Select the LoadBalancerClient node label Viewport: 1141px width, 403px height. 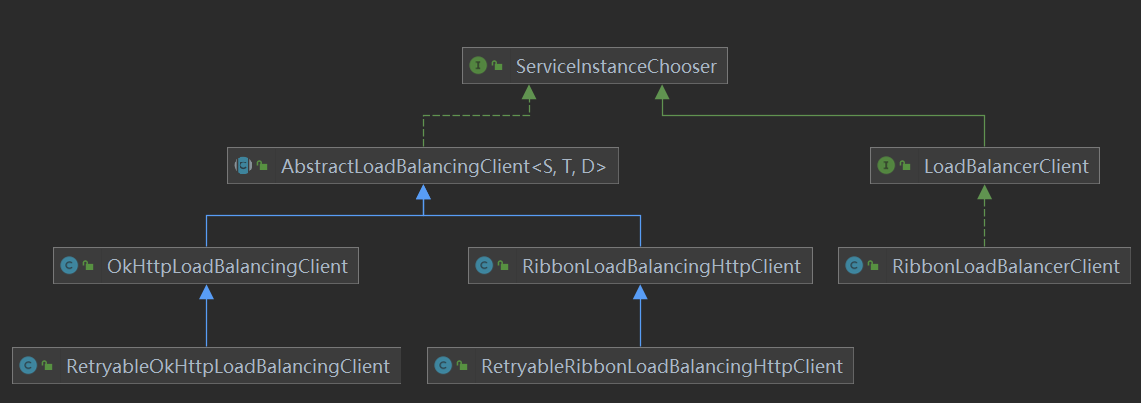[1006, 167]
